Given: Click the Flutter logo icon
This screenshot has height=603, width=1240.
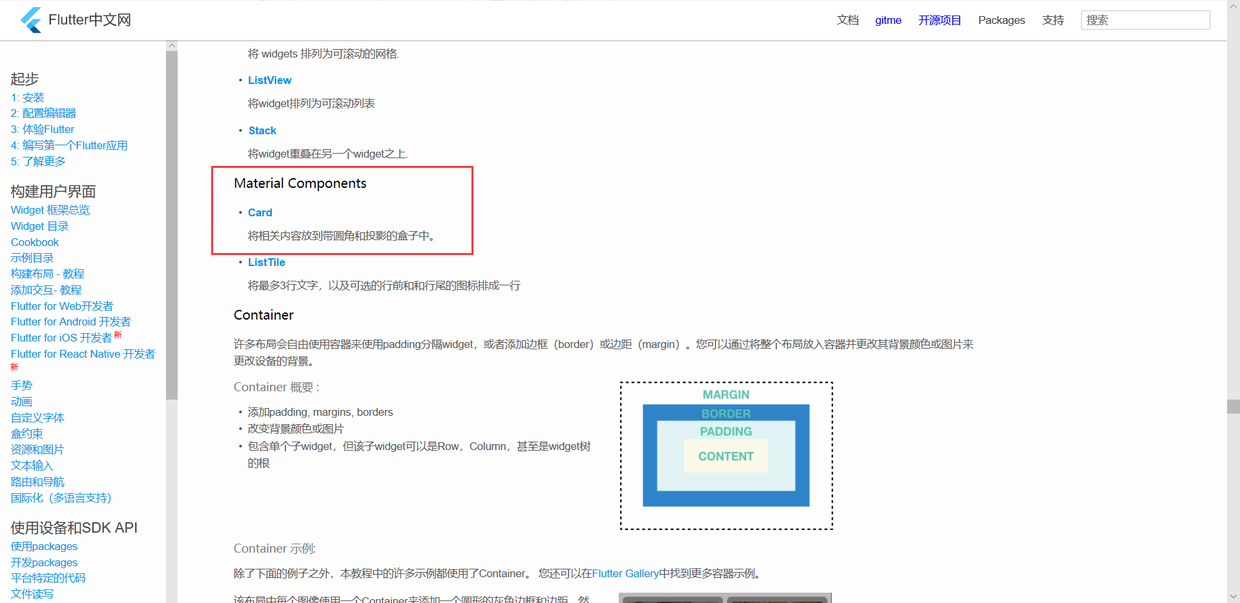Looking at the screenshot, I should tap(31, 20).
